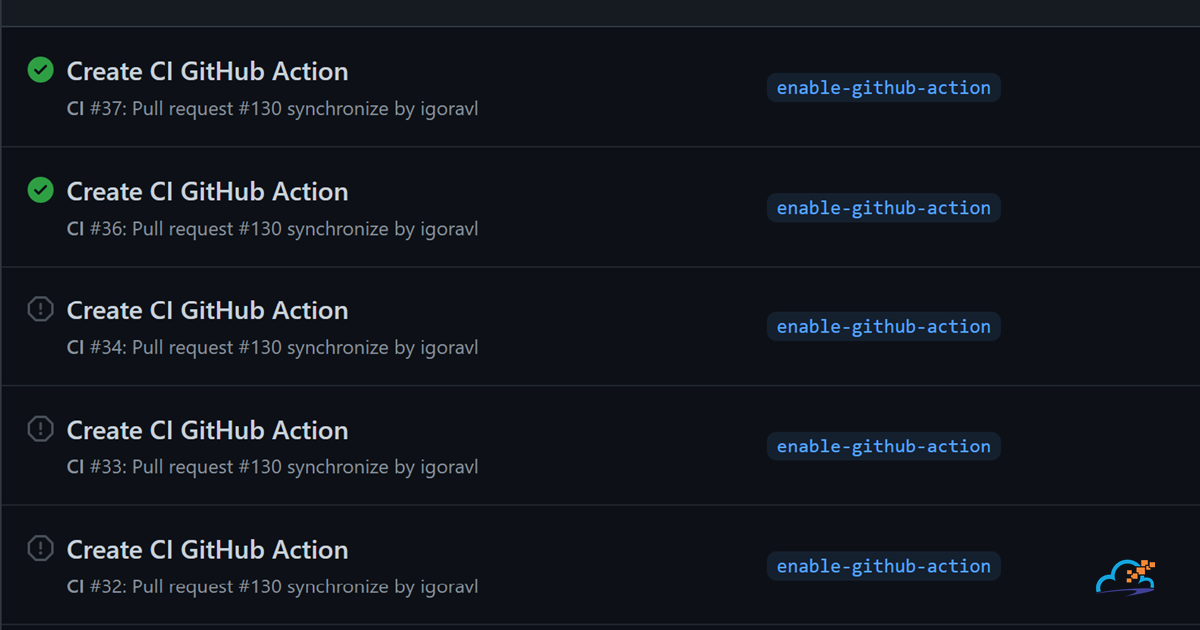Screen dimensions: 1200x630
Task: Click CI #37 pull request #130 description
Action: [272, 109]
